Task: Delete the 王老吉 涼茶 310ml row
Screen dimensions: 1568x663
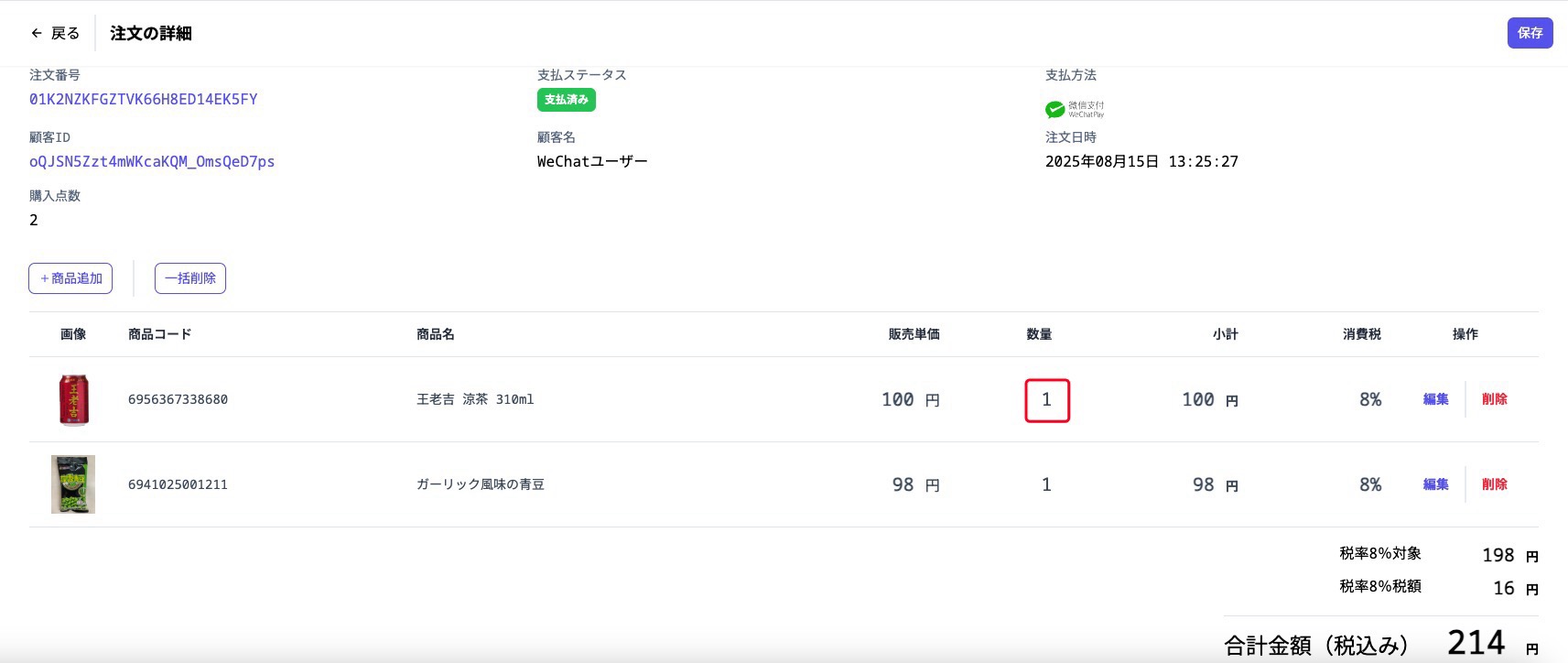Action: click(1494, 399)
